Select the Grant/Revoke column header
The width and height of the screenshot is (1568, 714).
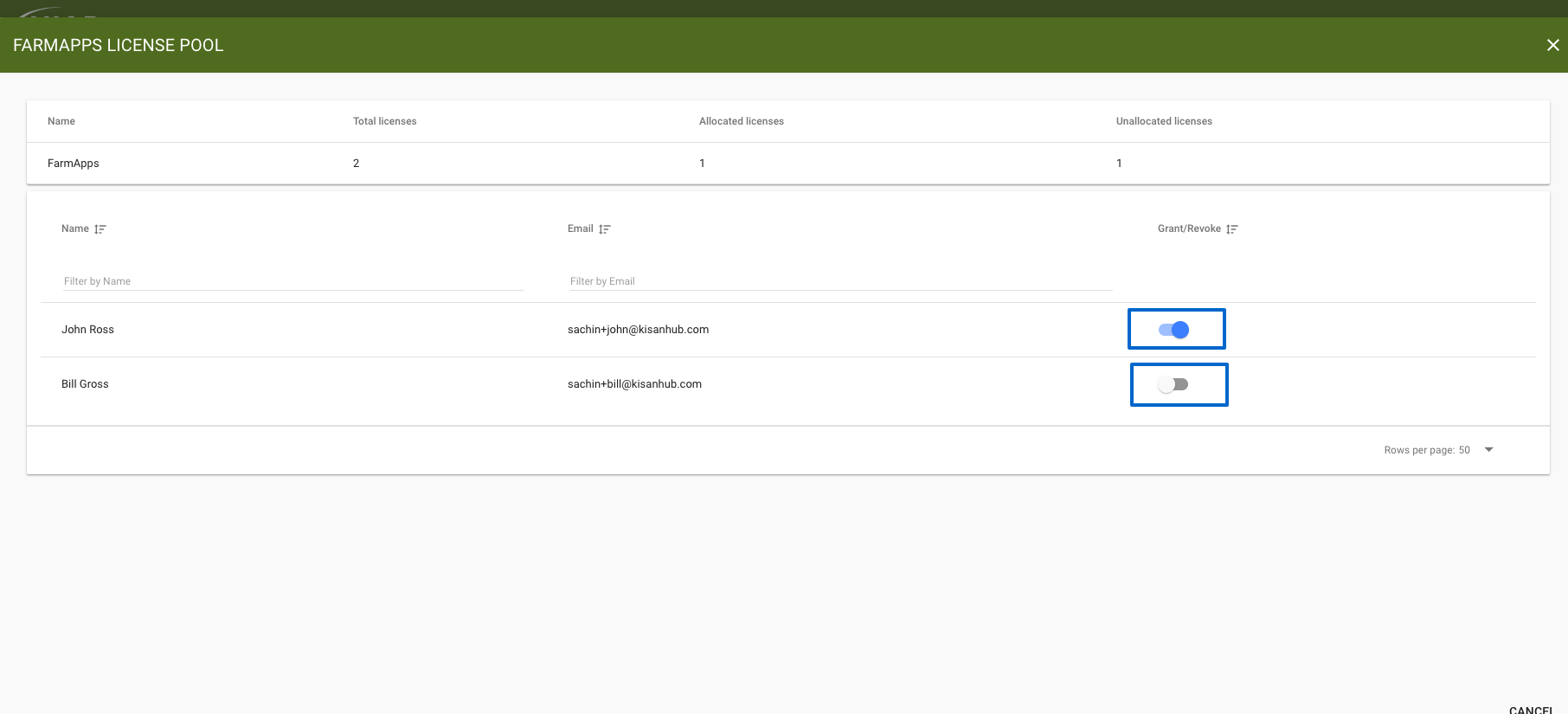1189,228
